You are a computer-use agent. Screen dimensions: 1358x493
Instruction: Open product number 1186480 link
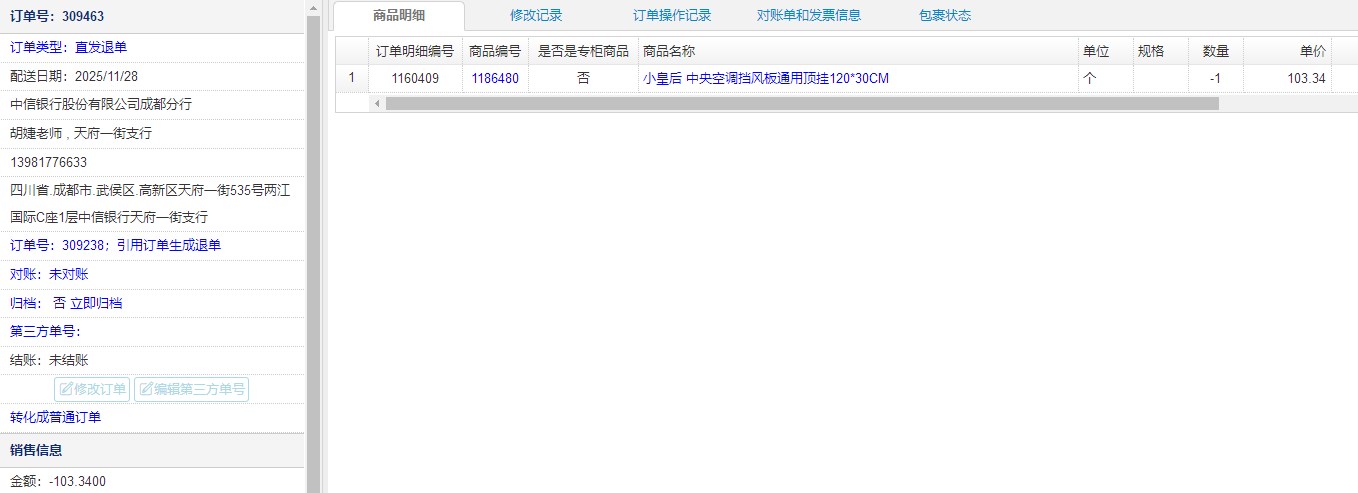point(495,78)
